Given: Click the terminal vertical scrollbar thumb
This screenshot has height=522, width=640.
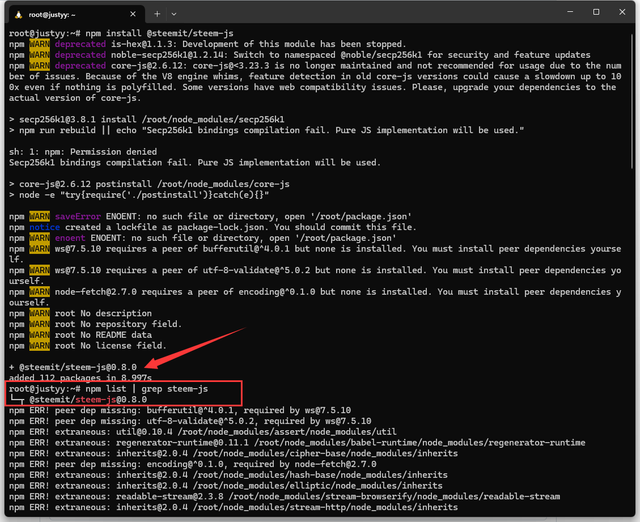Looking at the screenshot, I should click(x=633, y=100).
